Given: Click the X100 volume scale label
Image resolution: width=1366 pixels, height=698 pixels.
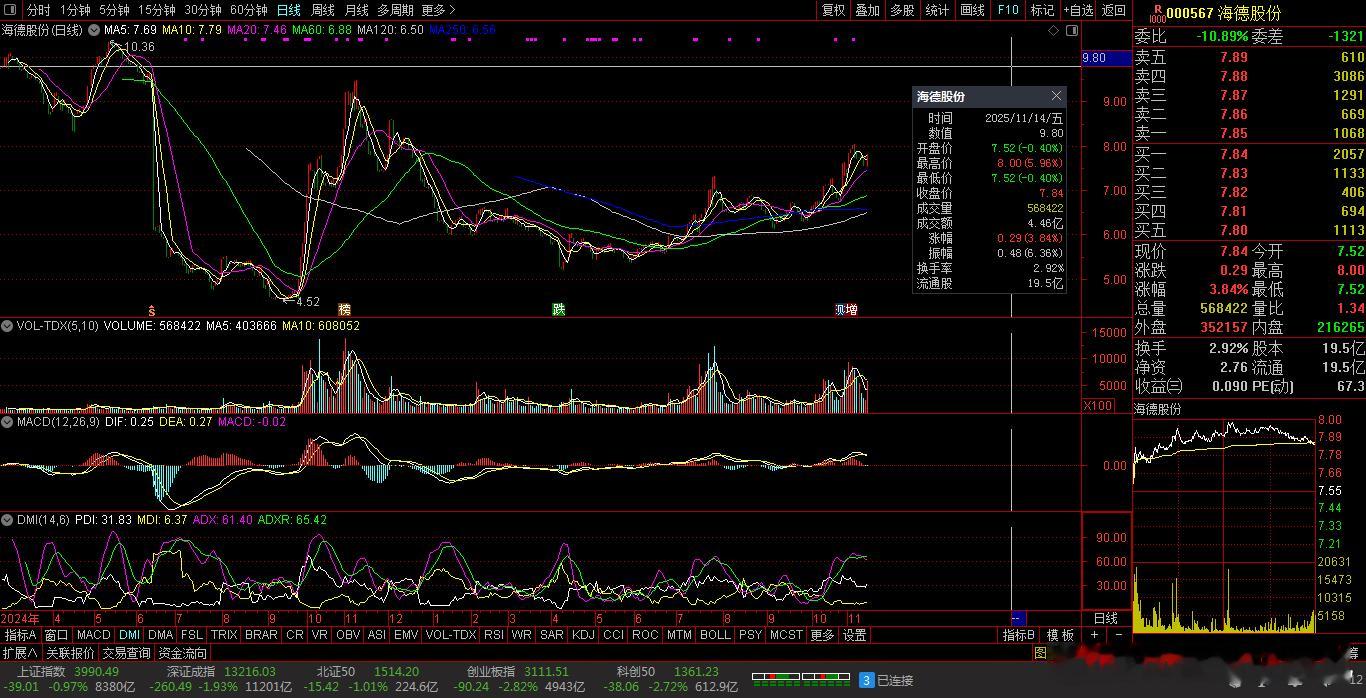Looking at the screenshot, I should click(x=1097, y=405).
